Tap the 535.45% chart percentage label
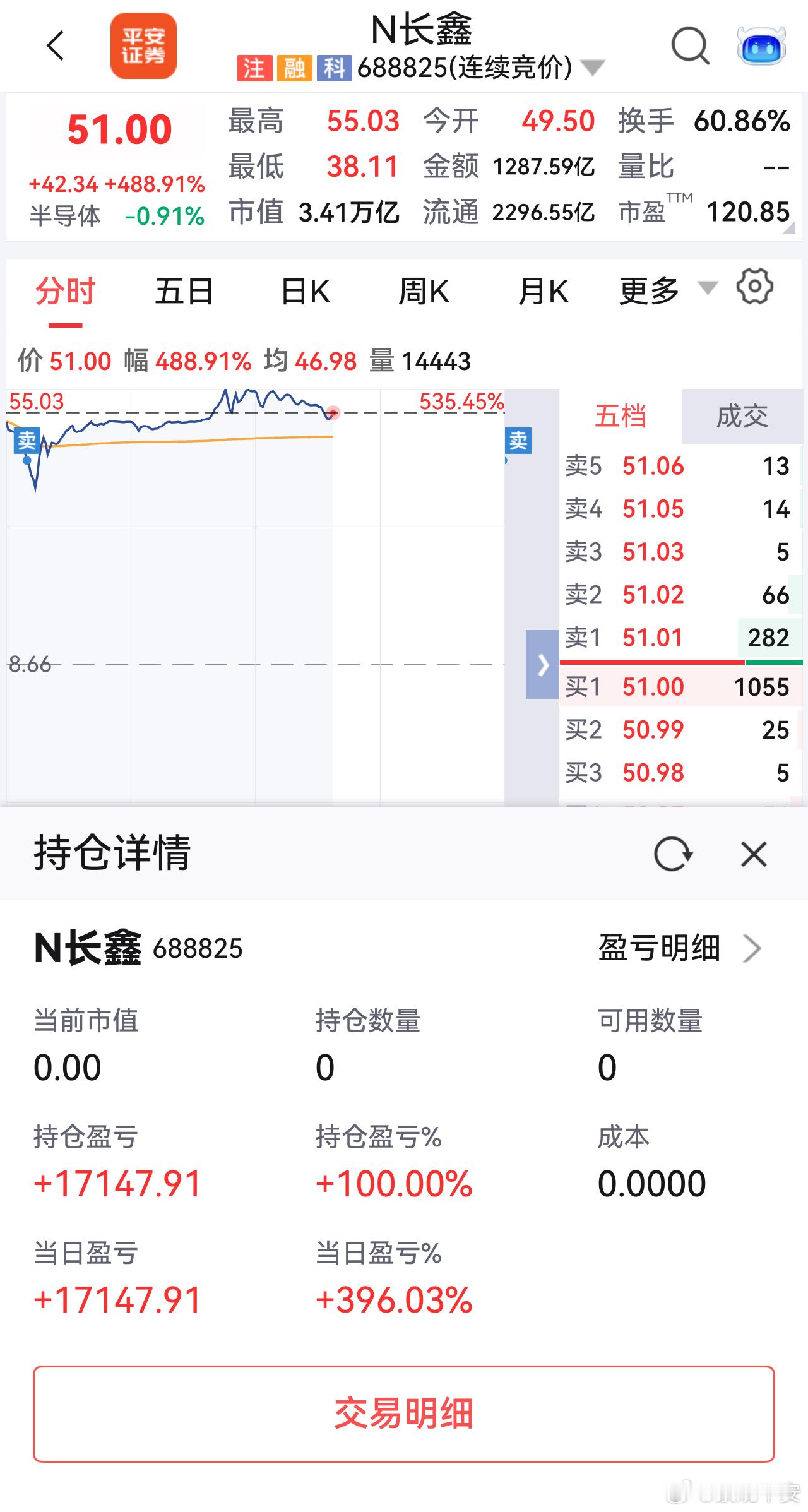The width and height of the screenshot is (808, 1512). (461, 402)
